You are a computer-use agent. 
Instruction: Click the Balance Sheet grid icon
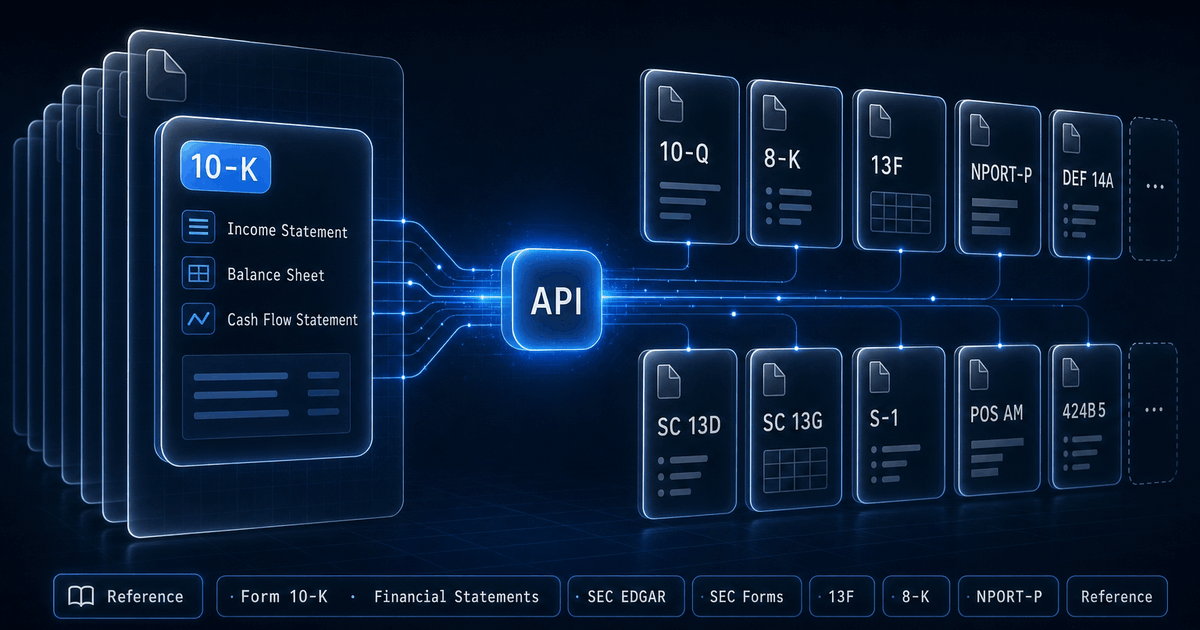point(198,273)
